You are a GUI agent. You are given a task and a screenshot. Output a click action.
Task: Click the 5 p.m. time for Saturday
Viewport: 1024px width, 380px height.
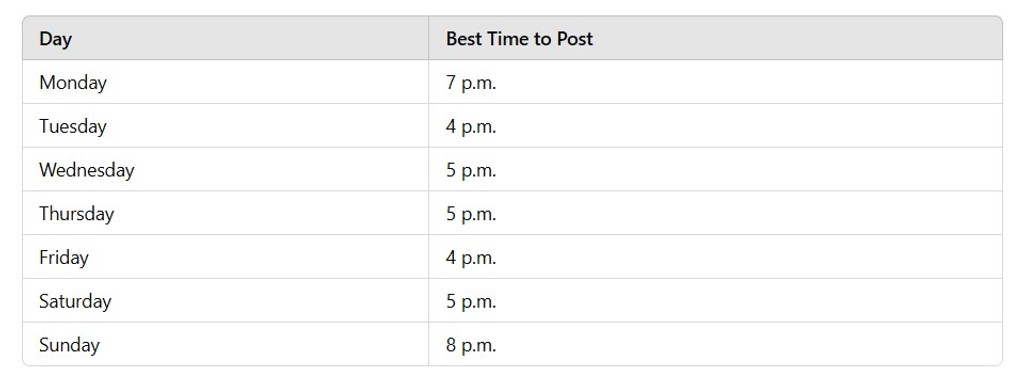(471, 302)
